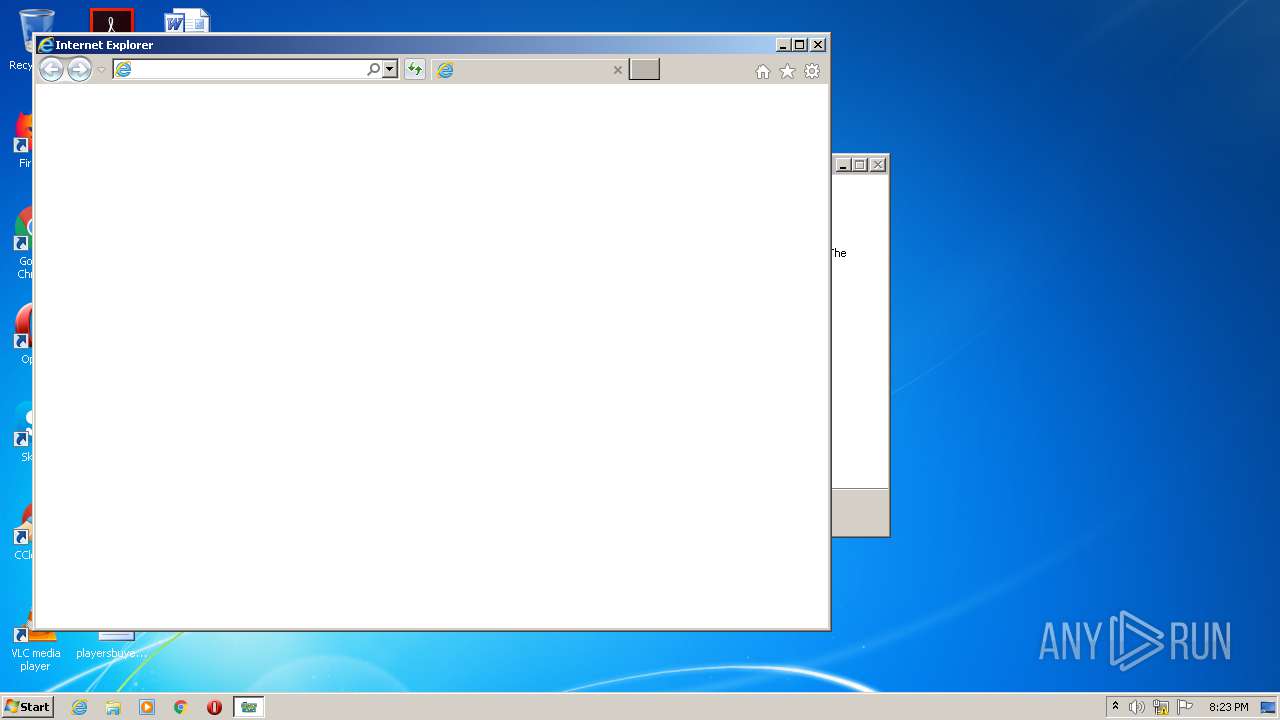
Task: Close the Internet Explorer window
Action: coord(818,45)
